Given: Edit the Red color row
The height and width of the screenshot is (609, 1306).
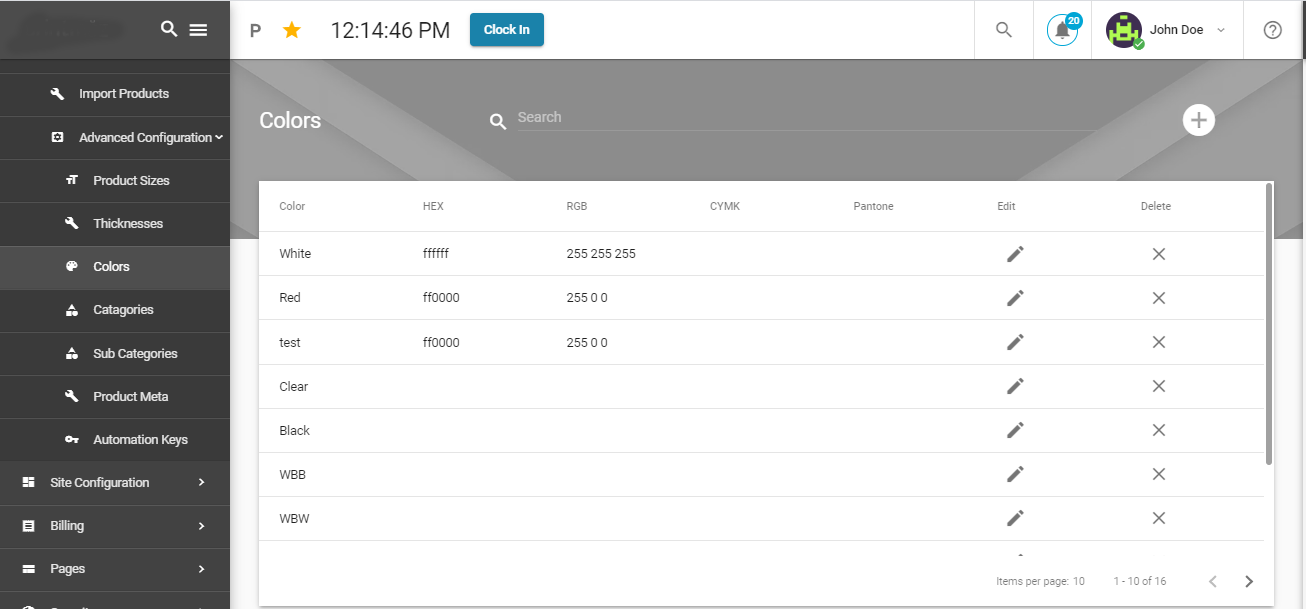Looking at the screenshot, I should coord(1015,298).
